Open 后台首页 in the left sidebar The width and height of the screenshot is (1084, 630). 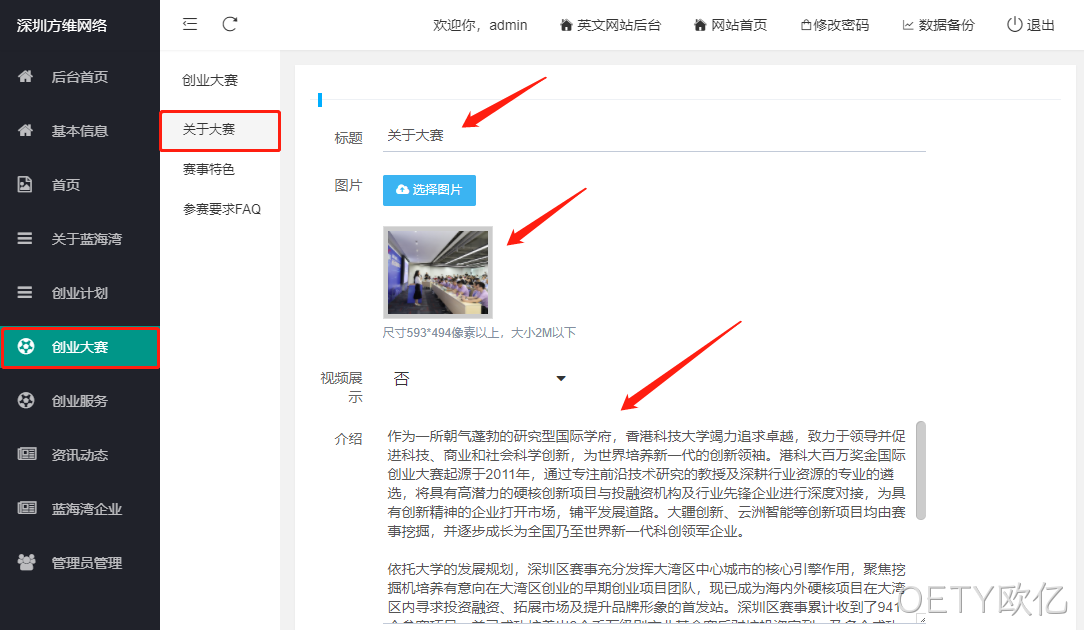[x=80, y=77]
